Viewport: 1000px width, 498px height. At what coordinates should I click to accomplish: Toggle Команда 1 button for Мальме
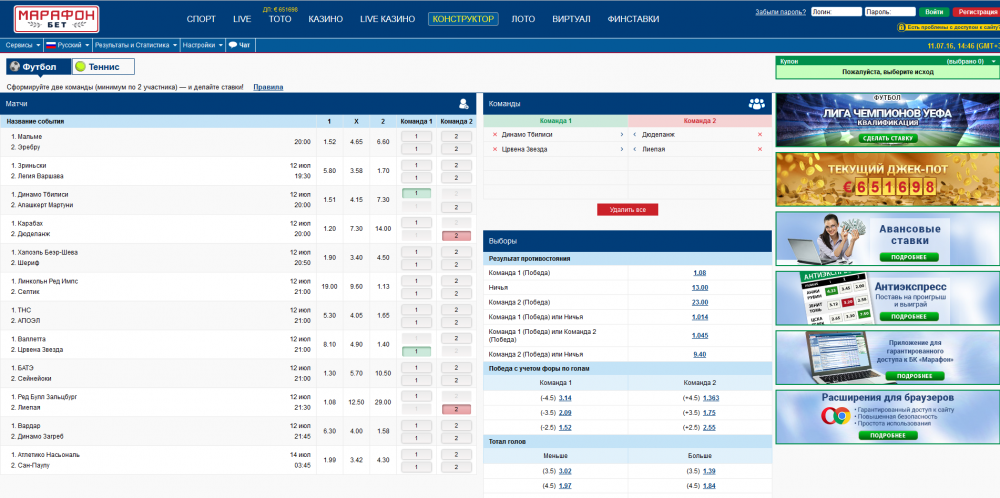415,136
